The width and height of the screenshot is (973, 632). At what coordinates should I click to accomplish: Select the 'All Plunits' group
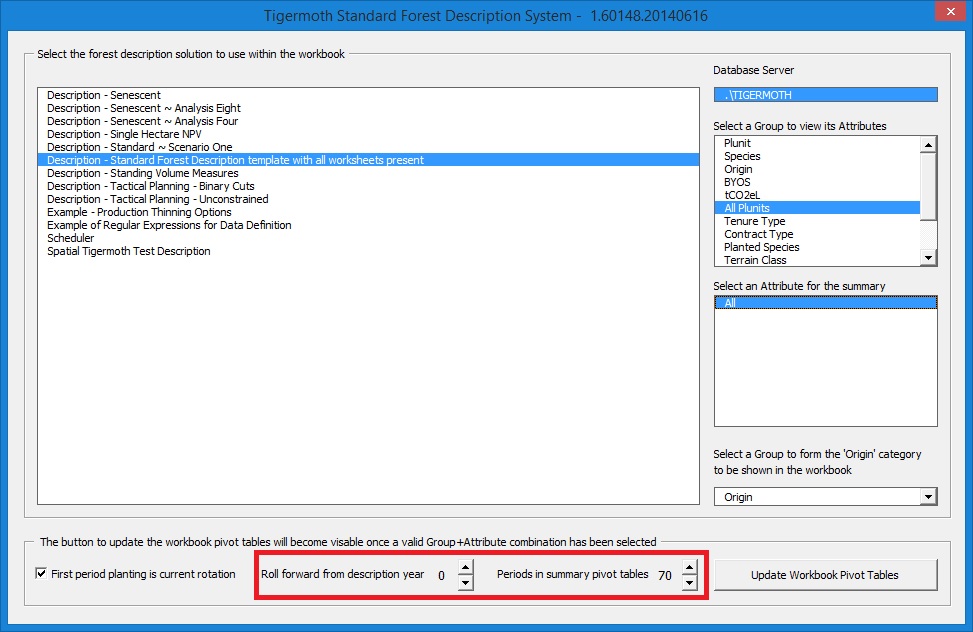point(817,208)
